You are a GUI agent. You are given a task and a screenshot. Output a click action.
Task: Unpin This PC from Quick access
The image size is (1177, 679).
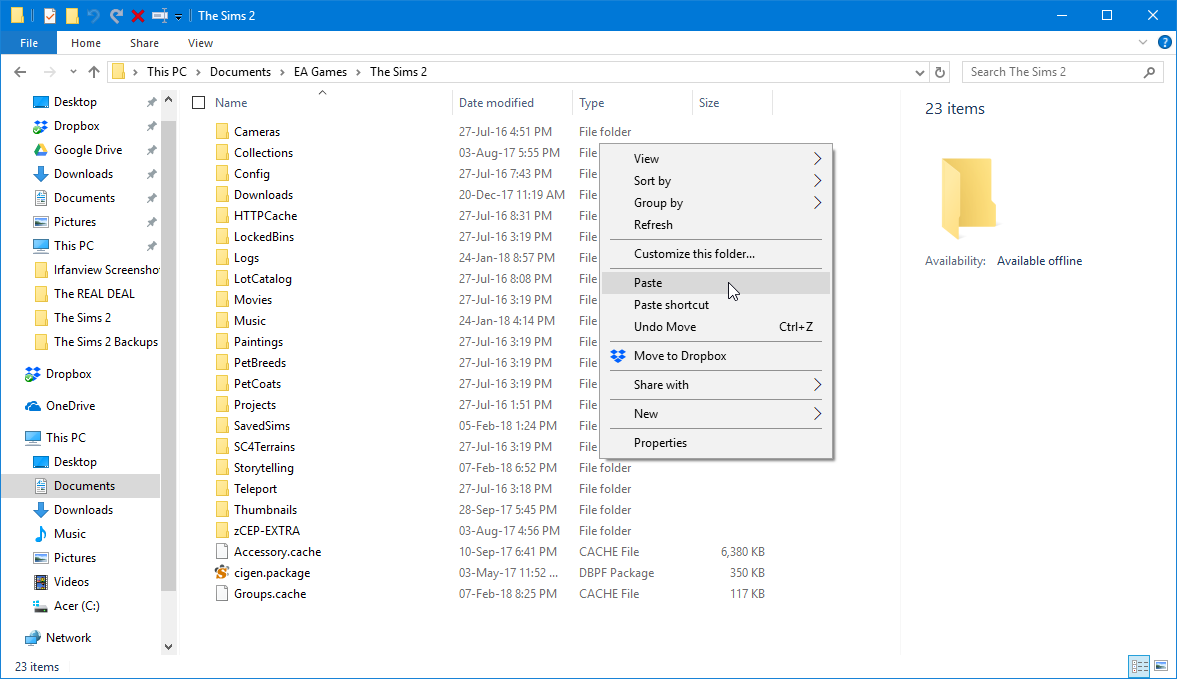click(152, 246)
